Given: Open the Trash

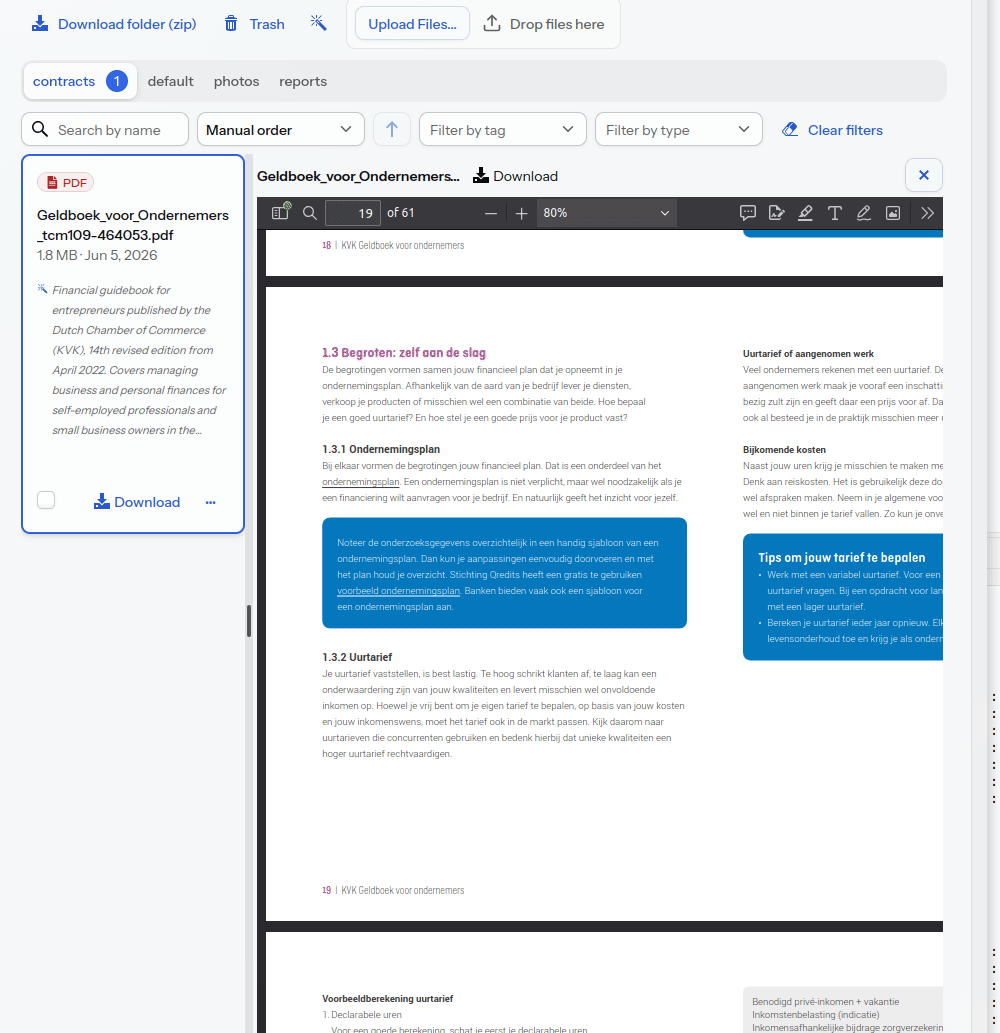Looking at the screenshot, I should point(254,24).
